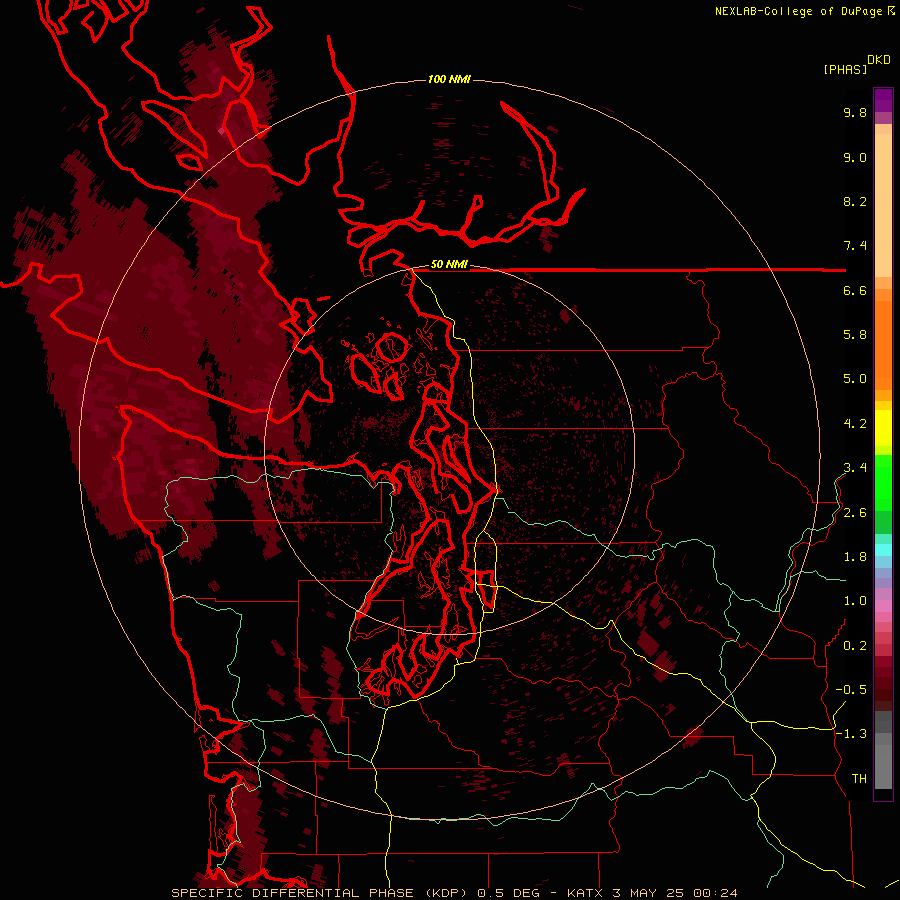Click the 5.0 legend value

(x=855, y=379)
